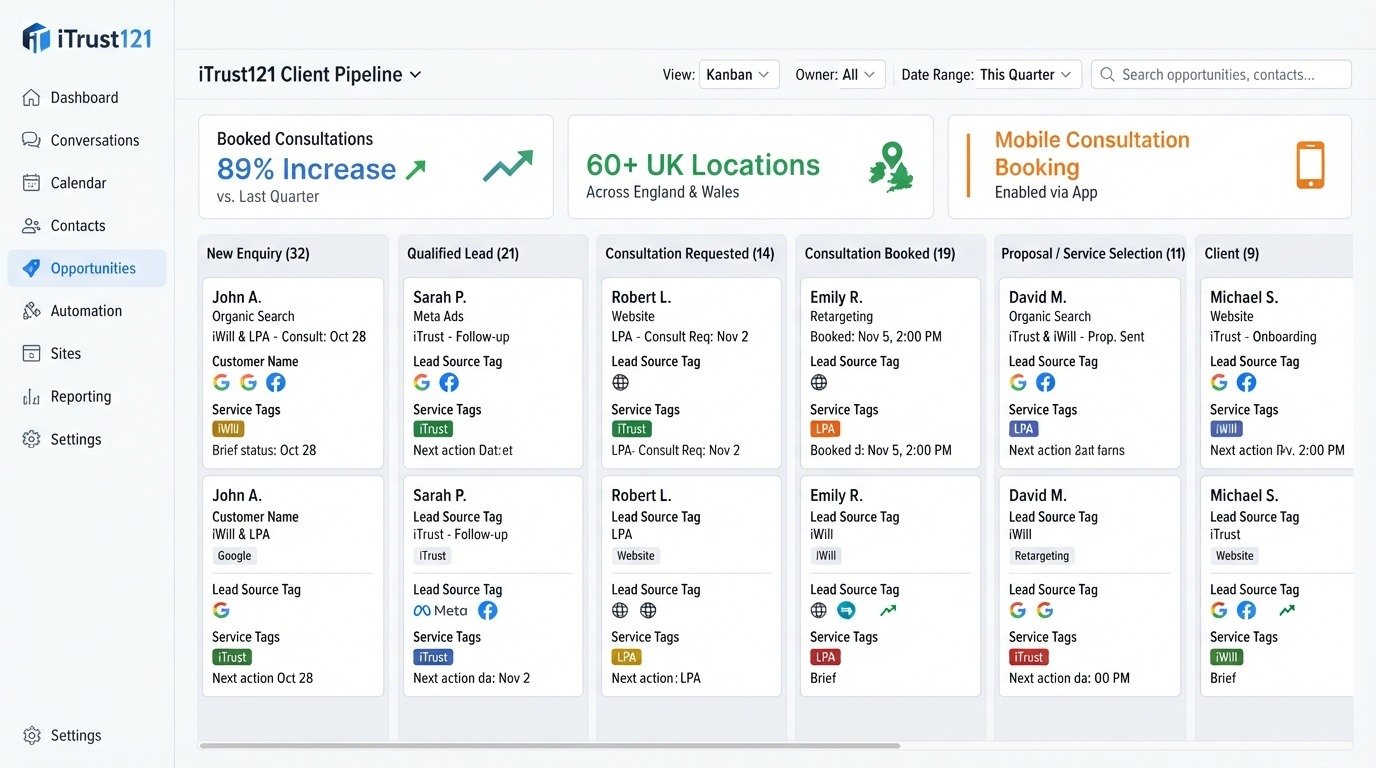Click orange LPA tag on Emily R. Retargeting card
This screenshot has height=768, width=1376.
825,429
